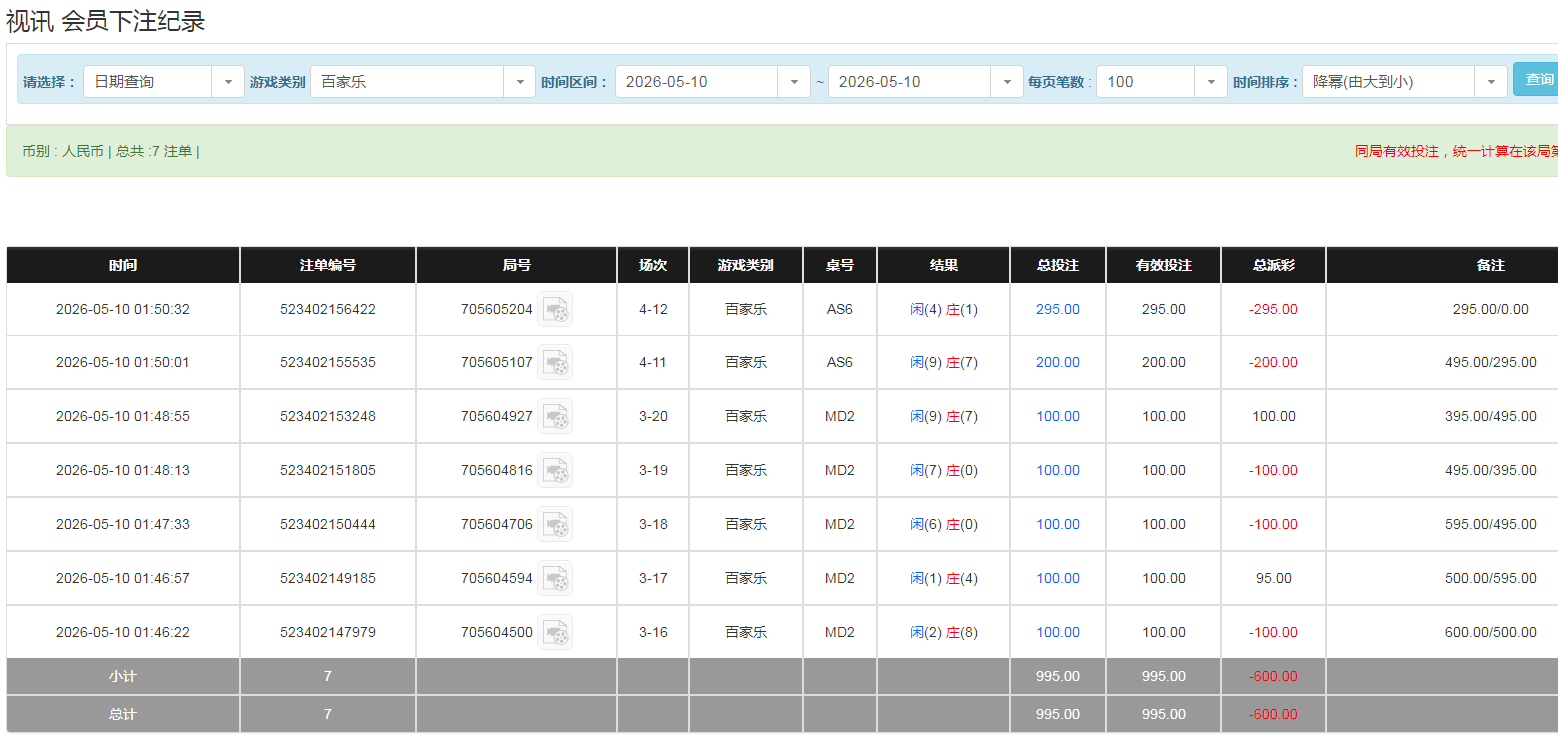This screenshot has width=1558, height=741.
Task: Click the 结果 column header
Action: coord(944,266)
